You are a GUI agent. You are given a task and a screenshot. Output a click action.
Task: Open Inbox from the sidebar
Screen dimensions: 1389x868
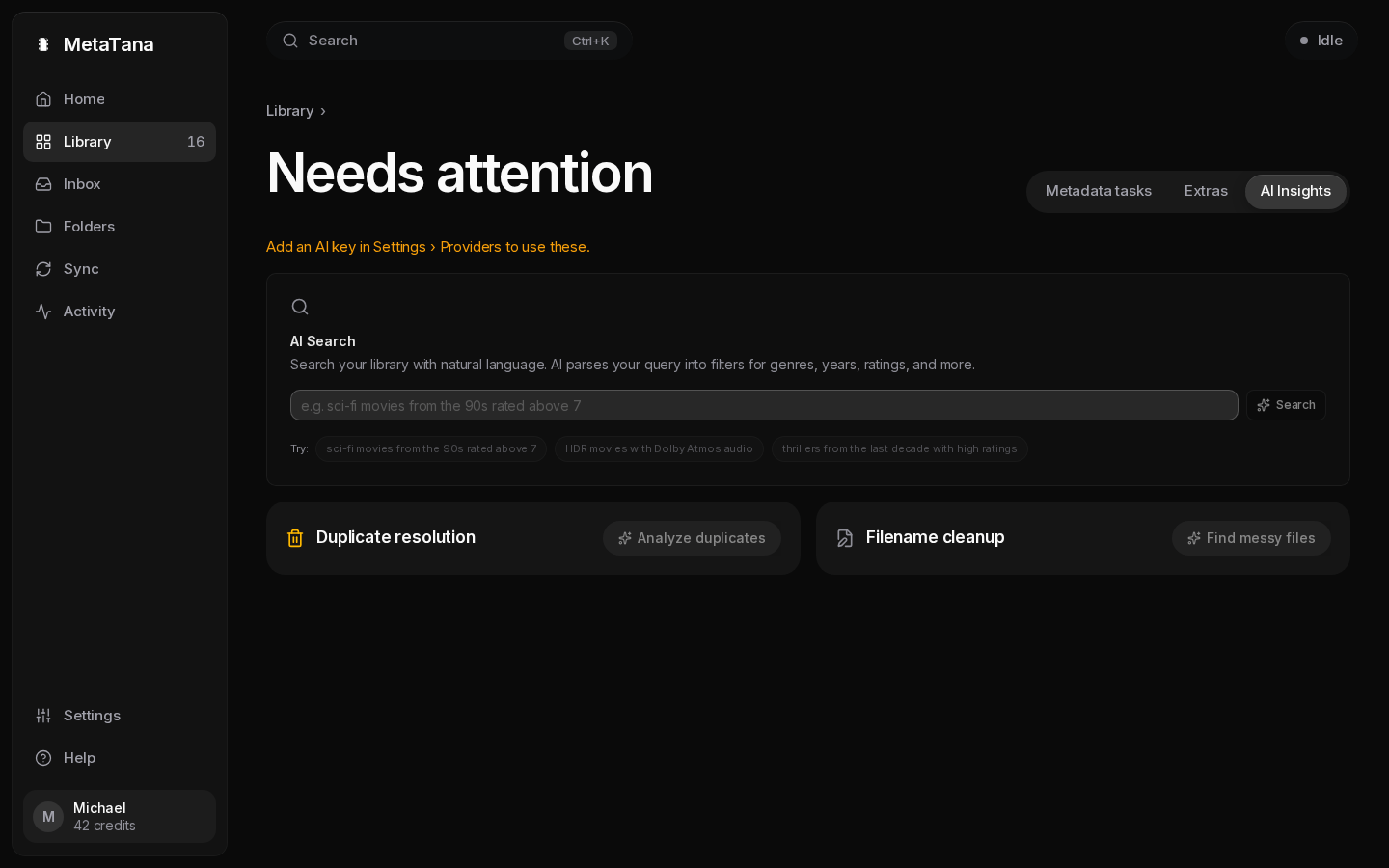[x=120, y=184]
